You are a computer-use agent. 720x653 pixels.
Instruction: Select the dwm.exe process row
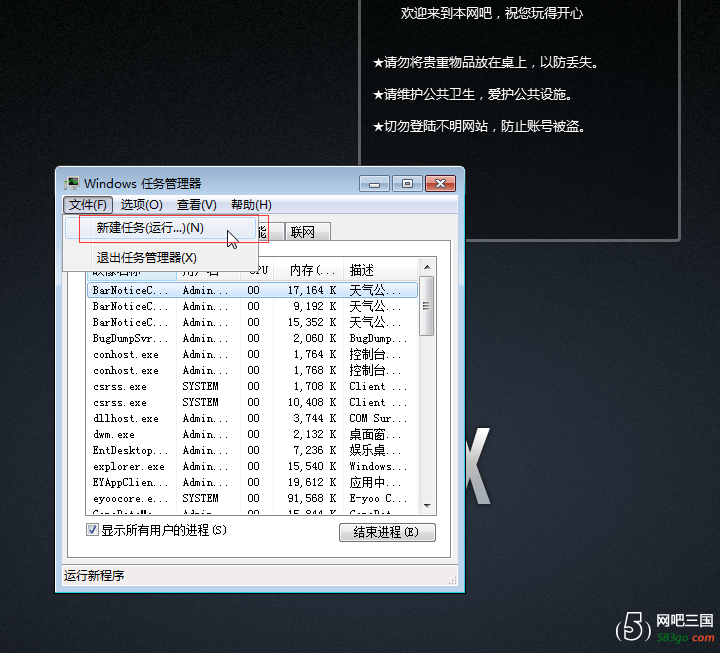tap(252, 434)
